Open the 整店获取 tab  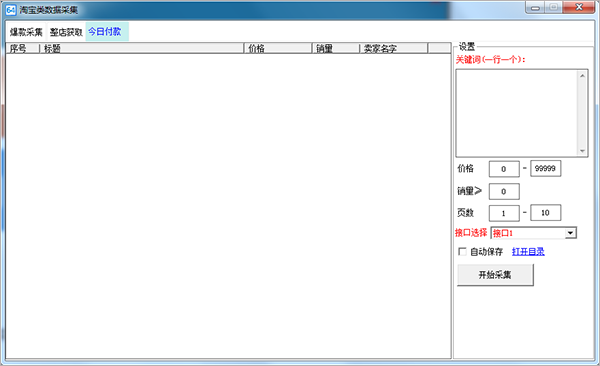tap(66, 32)
